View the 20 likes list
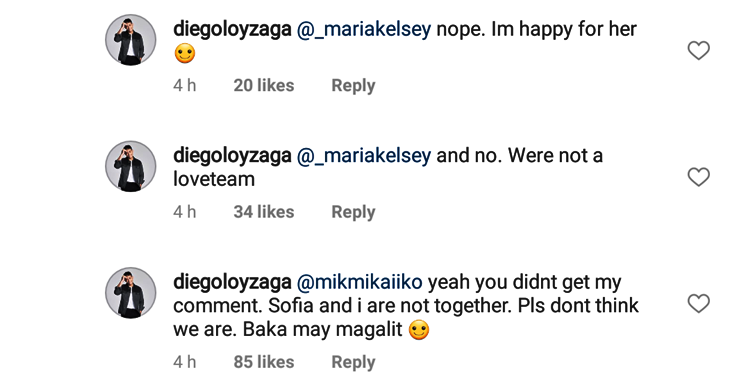Viewport: 750px width, 392px height. (264, 86)
